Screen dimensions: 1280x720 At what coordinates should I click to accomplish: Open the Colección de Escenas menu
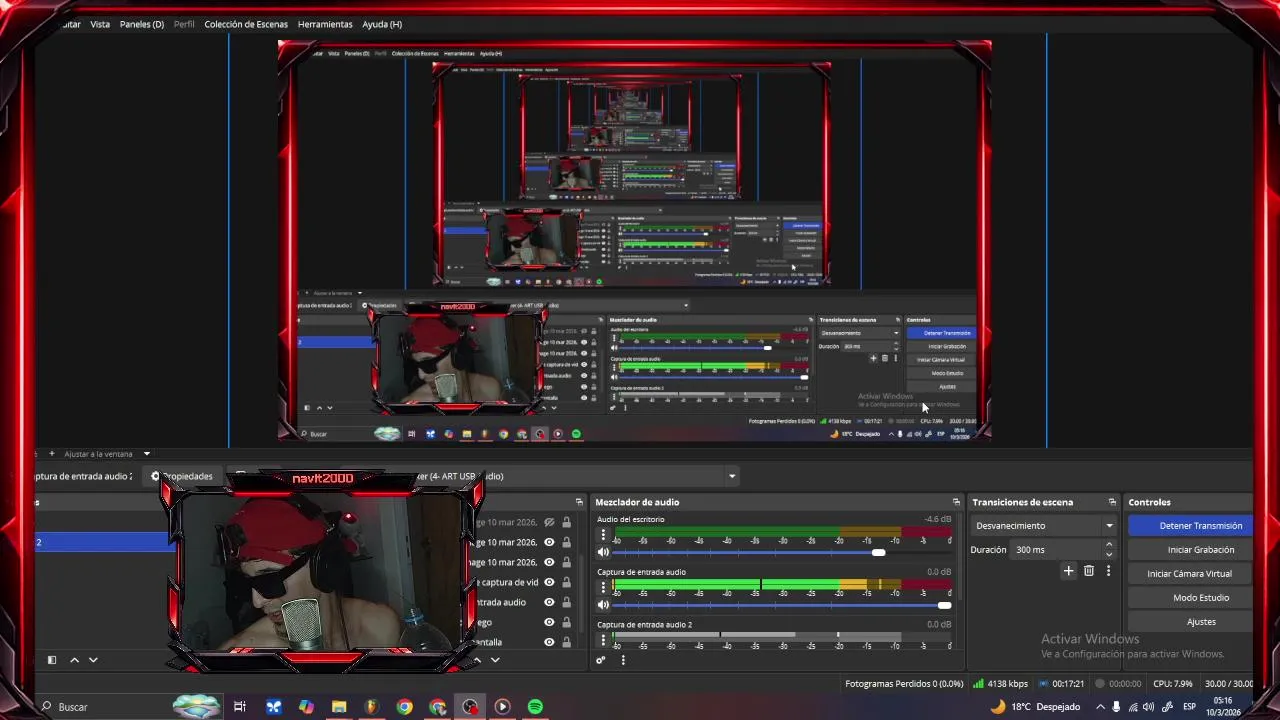246,24
